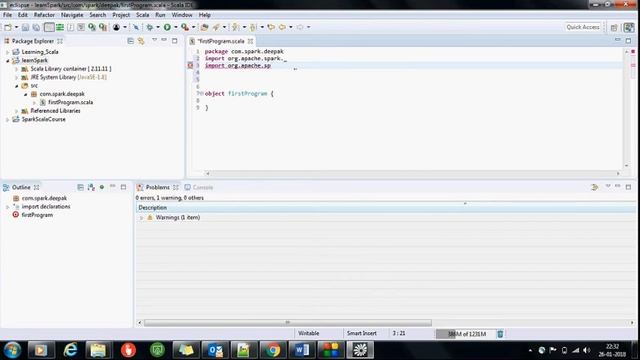Select firstProgram.scala in Package Explorer
640x360 pixels.
pos(70,102)
